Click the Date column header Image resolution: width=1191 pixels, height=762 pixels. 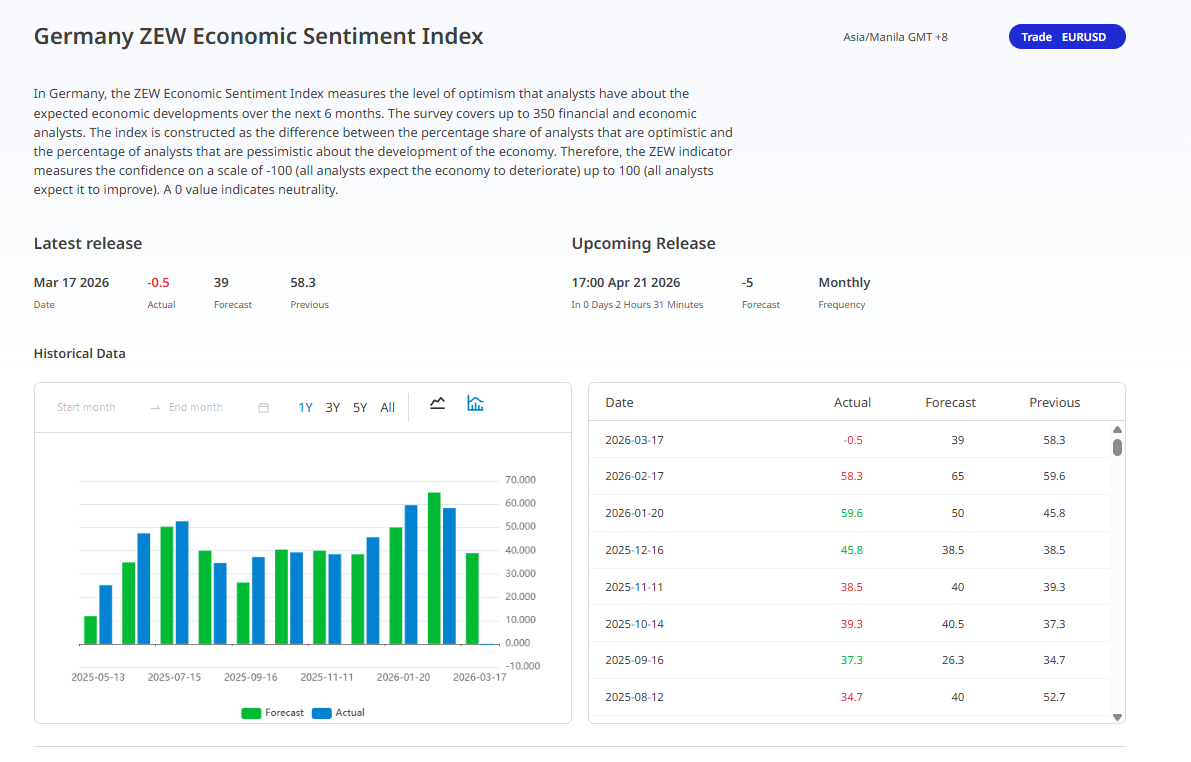pyautogui.click(x=620, y=403)
